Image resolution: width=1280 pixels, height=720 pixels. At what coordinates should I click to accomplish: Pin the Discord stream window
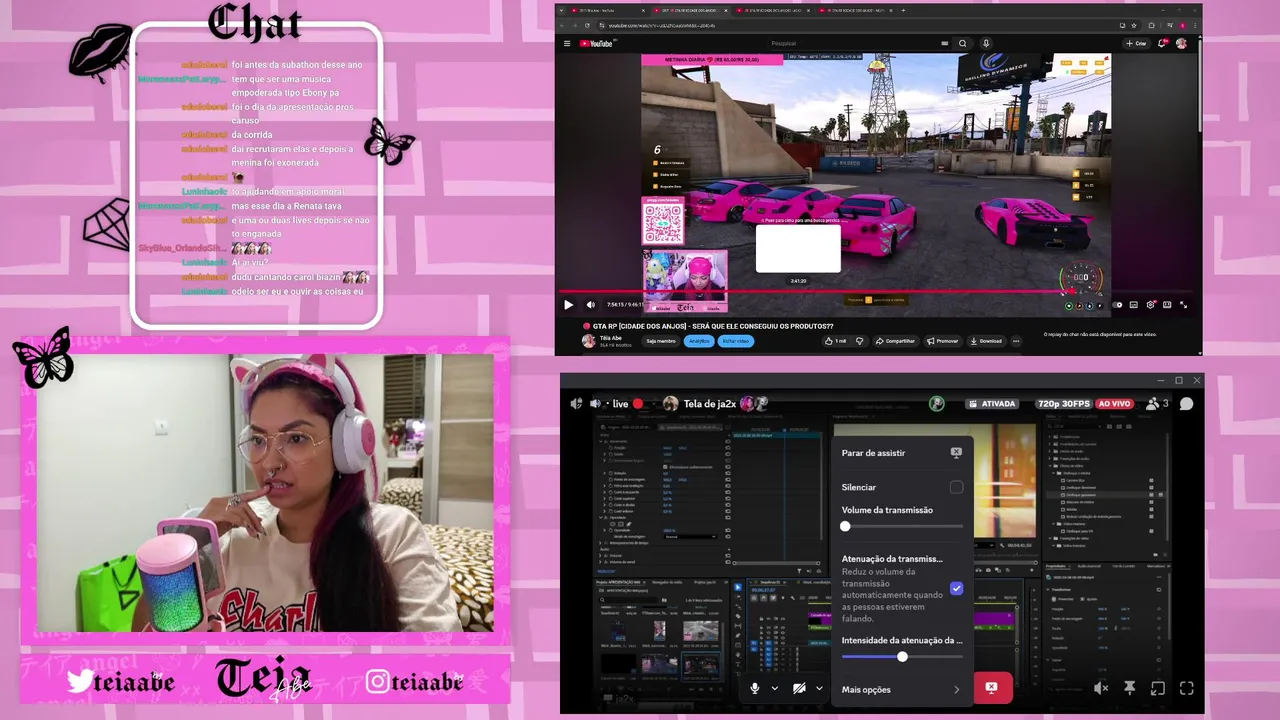(1130, 688)
